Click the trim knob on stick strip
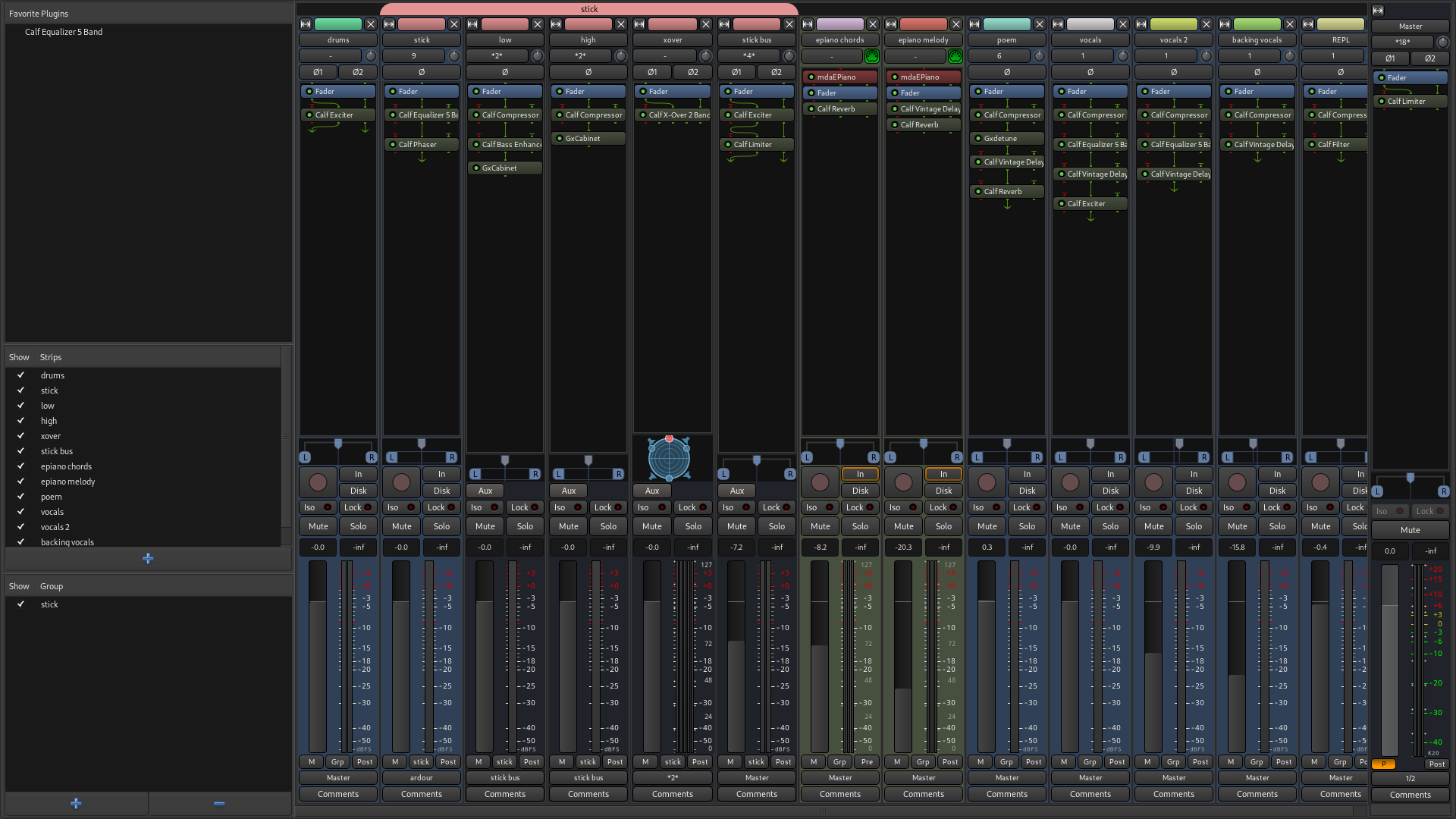The height and width of the screenshot is (819, 1456). click(x=453, y=55)
